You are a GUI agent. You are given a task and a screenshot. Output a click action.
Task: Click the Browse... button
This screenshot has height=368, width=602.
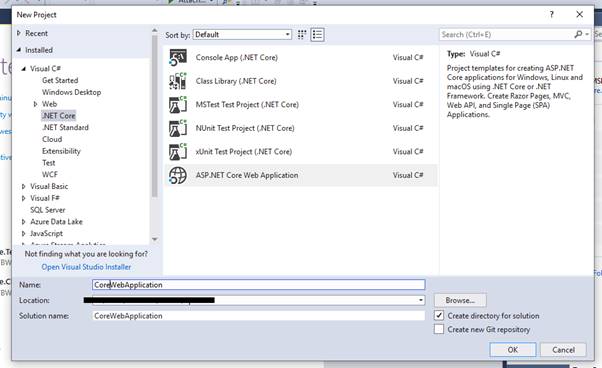460,300
